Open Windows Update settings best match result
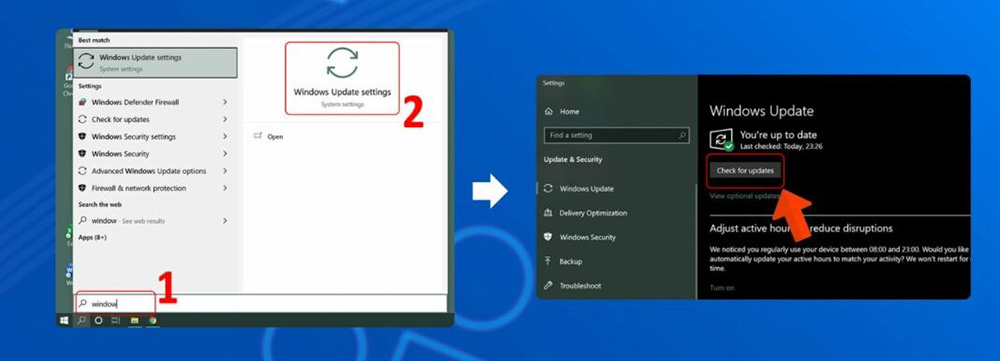The height and width of the screenshot is (361, 1000). pyautogui.click(x=156, y=63)
